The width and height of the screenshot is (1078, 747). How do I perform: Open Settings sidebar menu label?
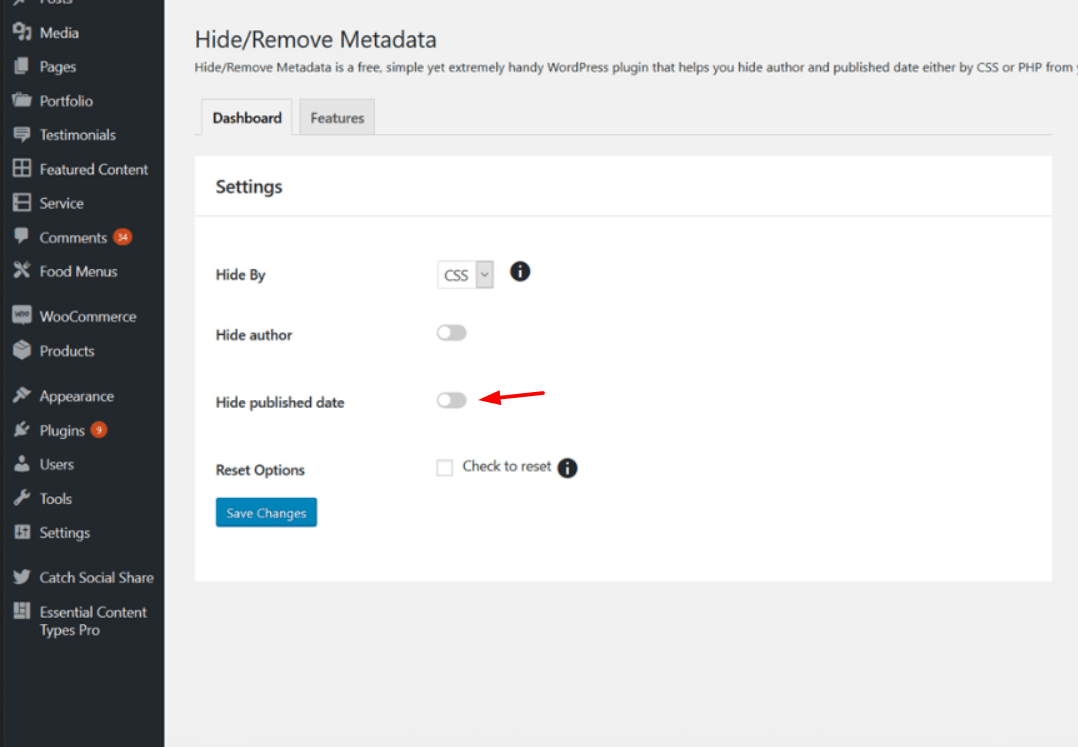coord(65,533)
